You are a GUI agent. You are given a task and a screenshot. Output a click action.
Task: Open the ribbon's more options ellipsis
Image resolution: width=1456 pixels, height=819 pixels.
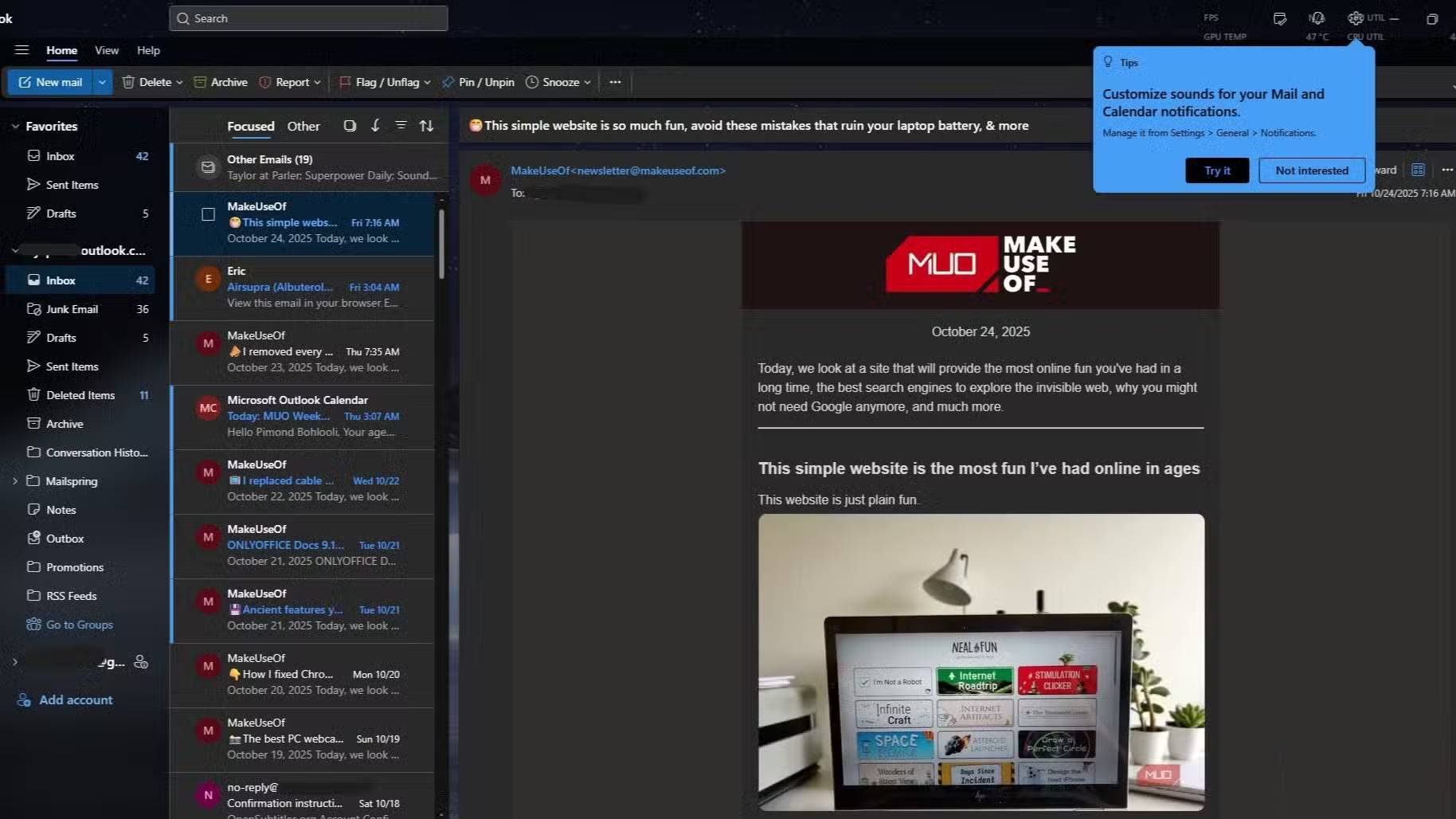coord(615,82)
